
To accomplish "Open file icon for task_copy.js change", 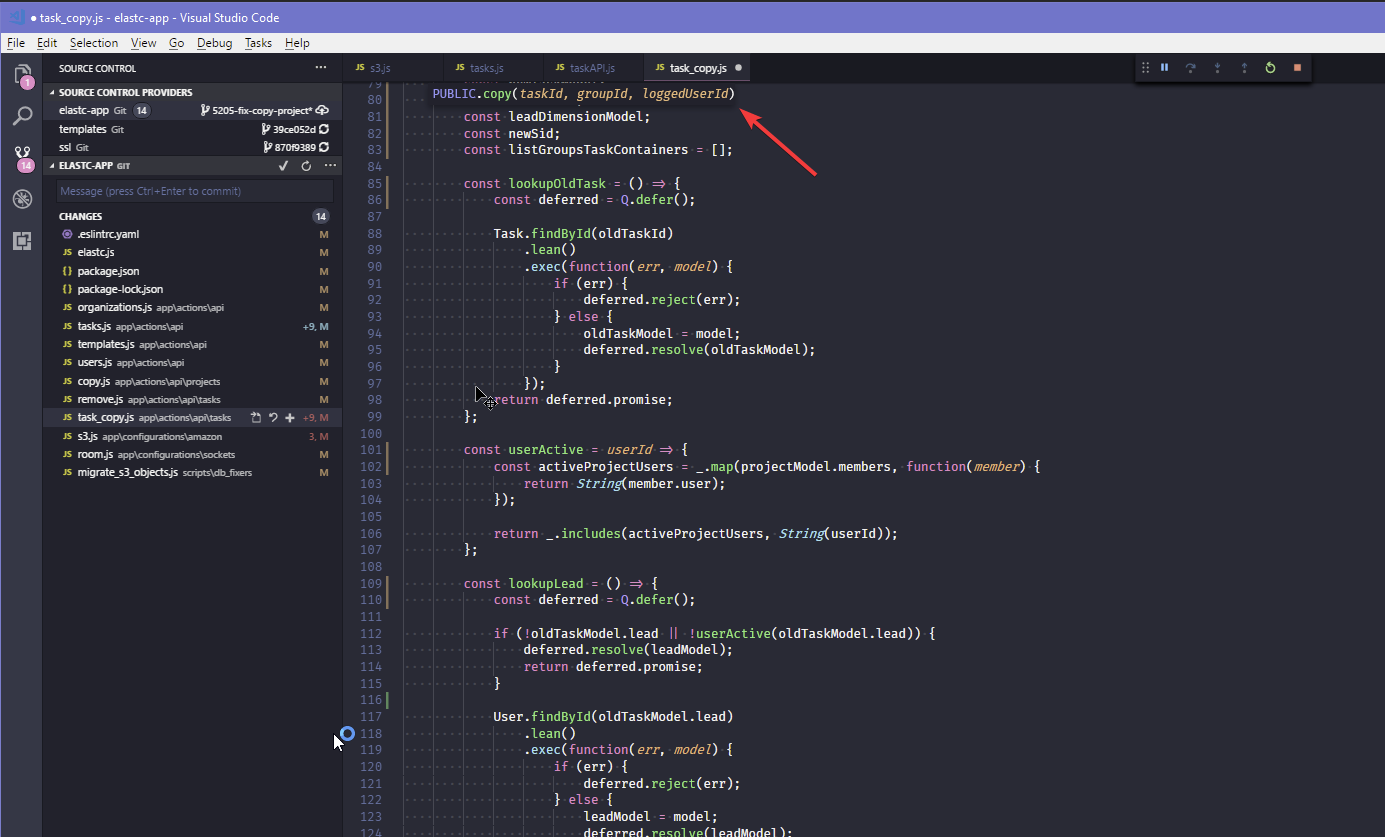I will [x=255, y=417].
